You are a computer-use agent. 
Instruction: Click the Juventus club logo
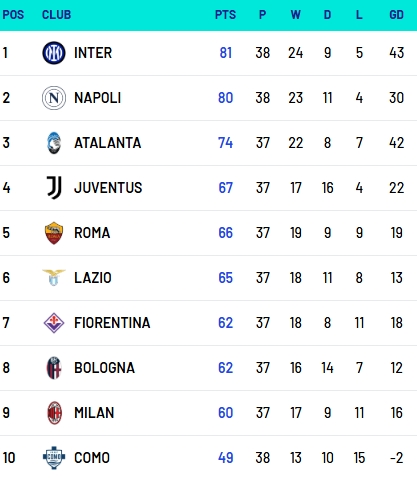[54, 188]
